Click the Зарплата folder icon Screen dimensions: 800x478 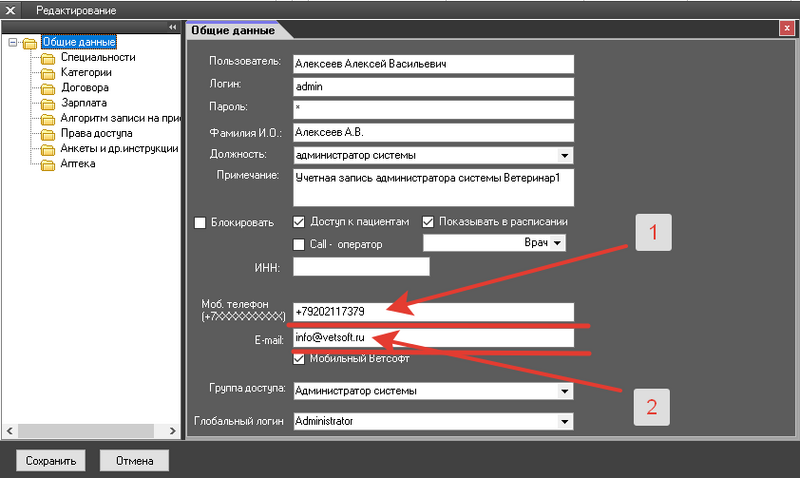[48, 104]
